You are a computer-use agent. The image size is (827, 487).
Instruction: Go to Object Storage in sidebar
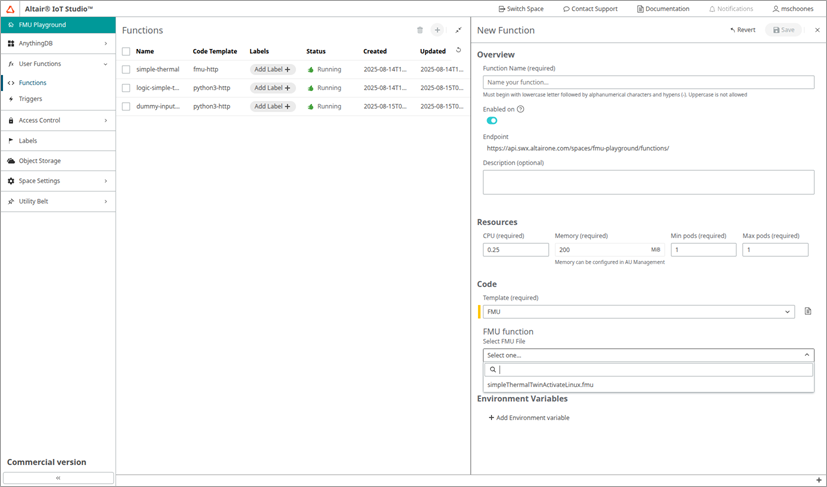tap(40, 161)
